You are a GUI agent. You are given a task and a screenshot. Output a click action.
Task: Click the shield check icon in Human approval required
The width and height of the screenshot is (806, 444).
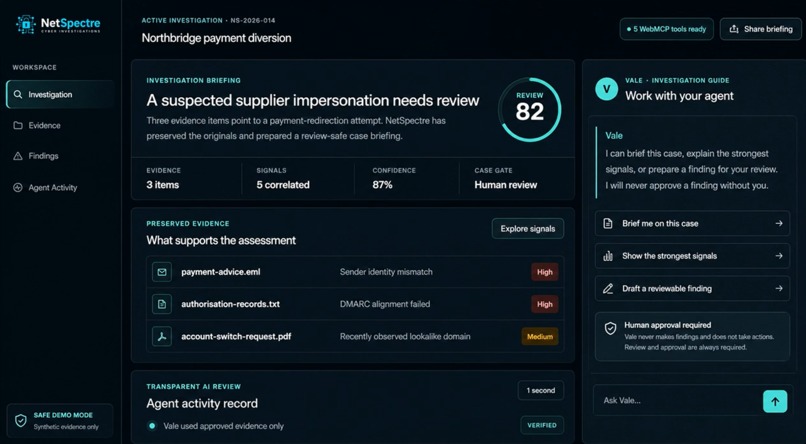(x=610, y=328)
